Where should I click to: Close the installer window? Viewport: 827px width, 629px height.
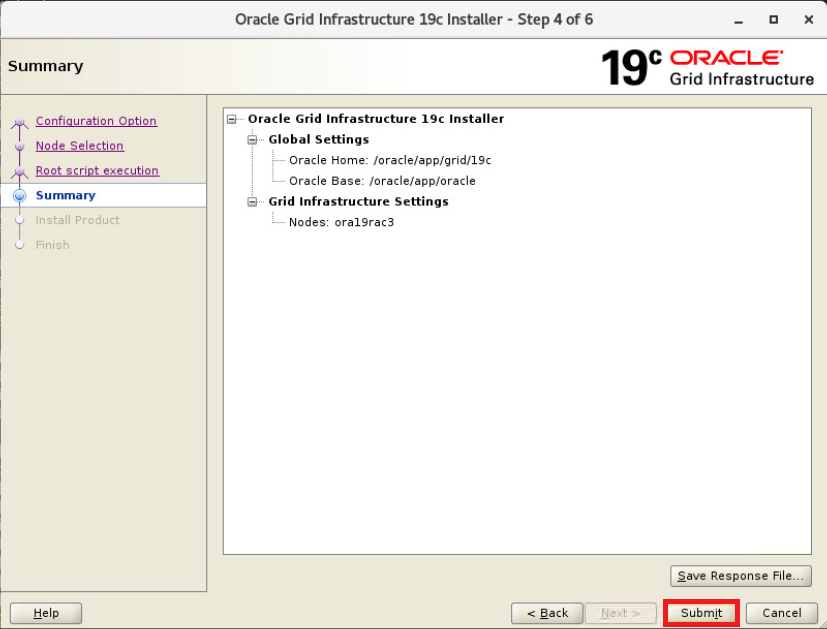point(809,20)
